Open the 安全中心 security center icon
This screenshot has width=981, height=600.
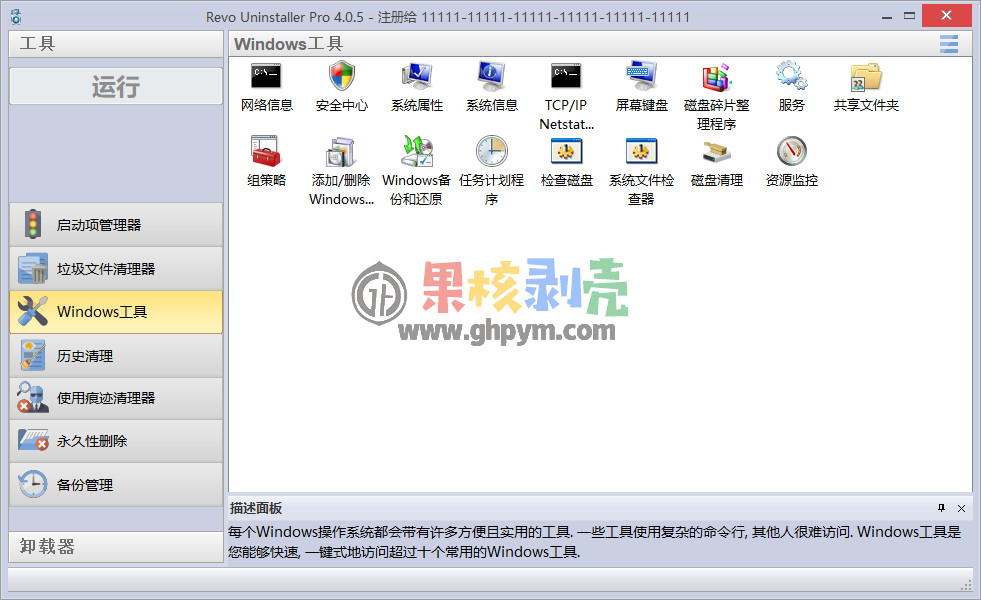pos(342,86)
